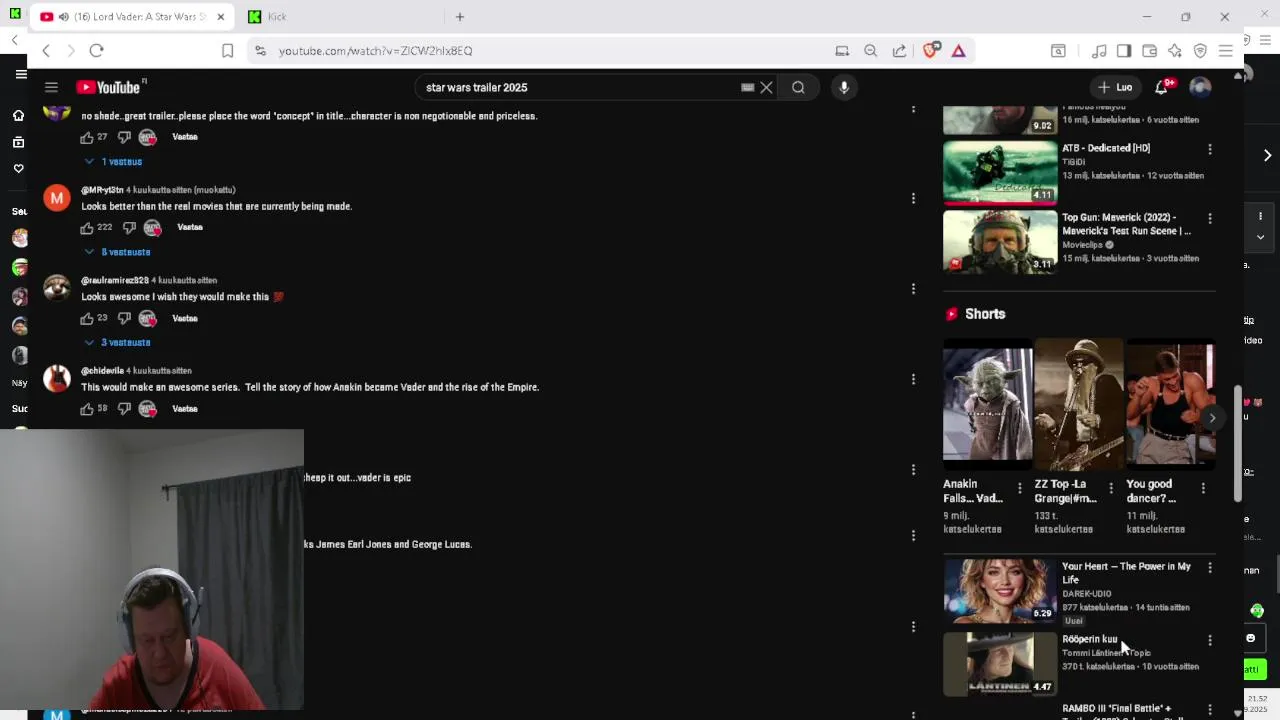1280x720 pixels.
Task: Open 'Anakin Falls' Yoda short
Action: (988, 403)
